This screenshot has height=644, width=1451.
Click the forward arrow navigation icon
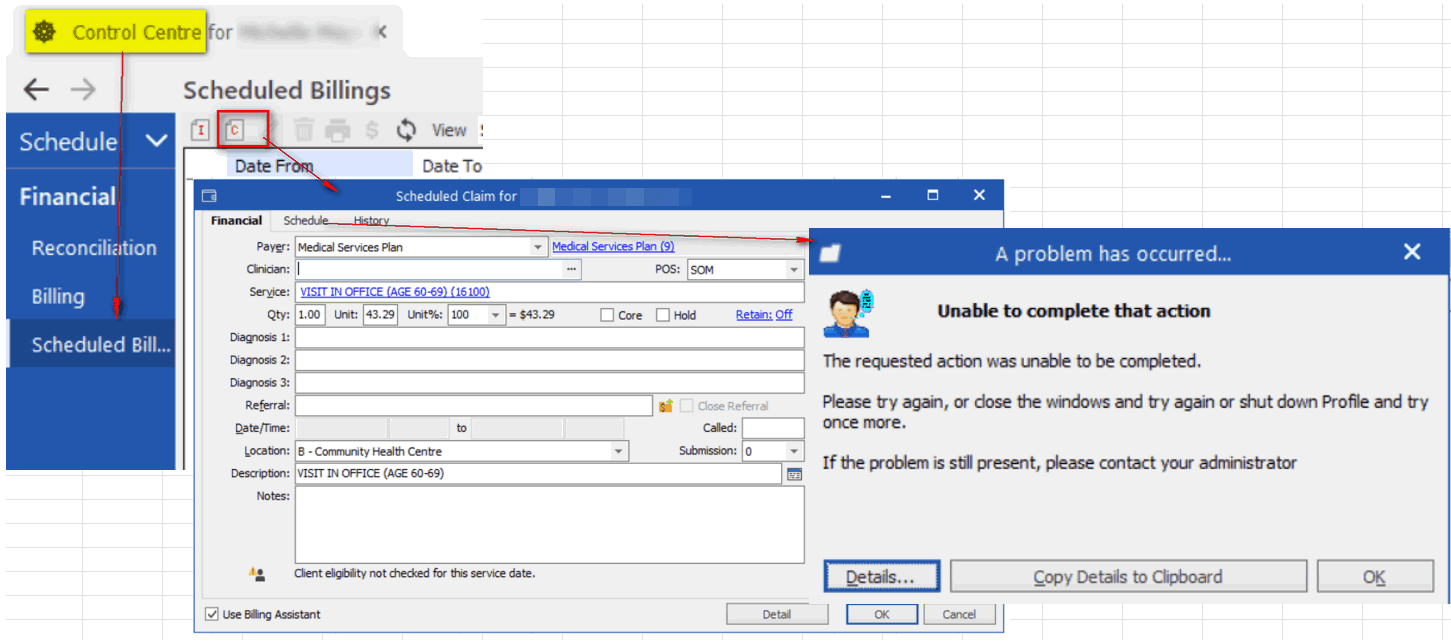[x=83, y=90]
